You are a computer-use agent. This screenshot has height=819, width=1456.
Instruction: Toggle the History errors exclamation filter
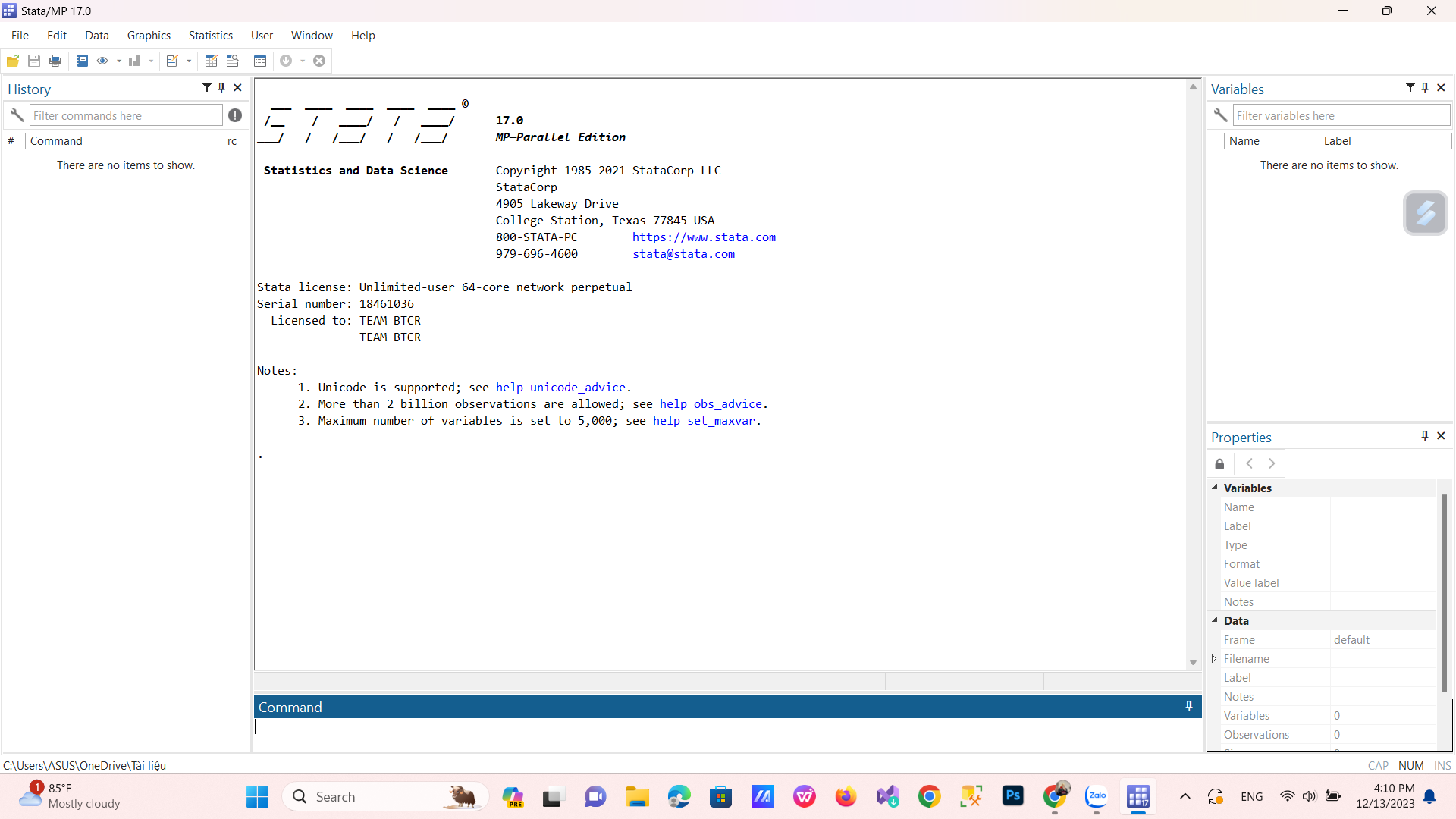tap(235, 115)
